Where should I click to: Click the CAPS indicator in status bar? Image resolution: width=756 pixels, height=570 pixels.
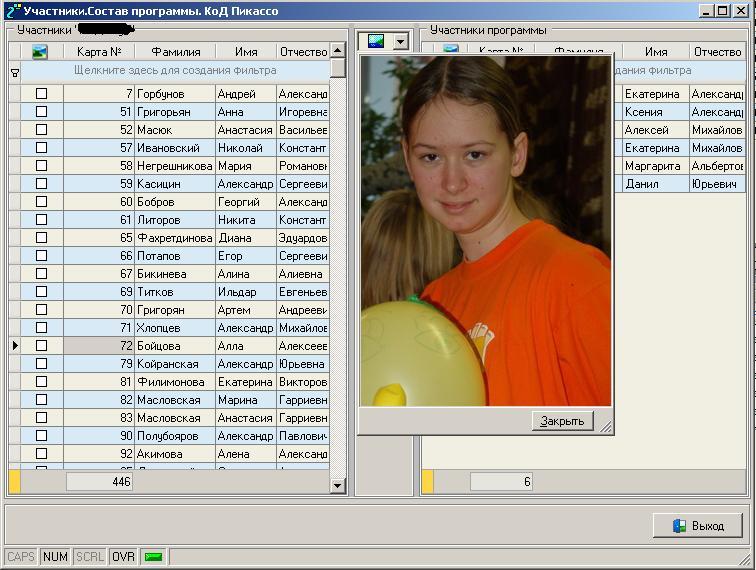tap(21, 557)
